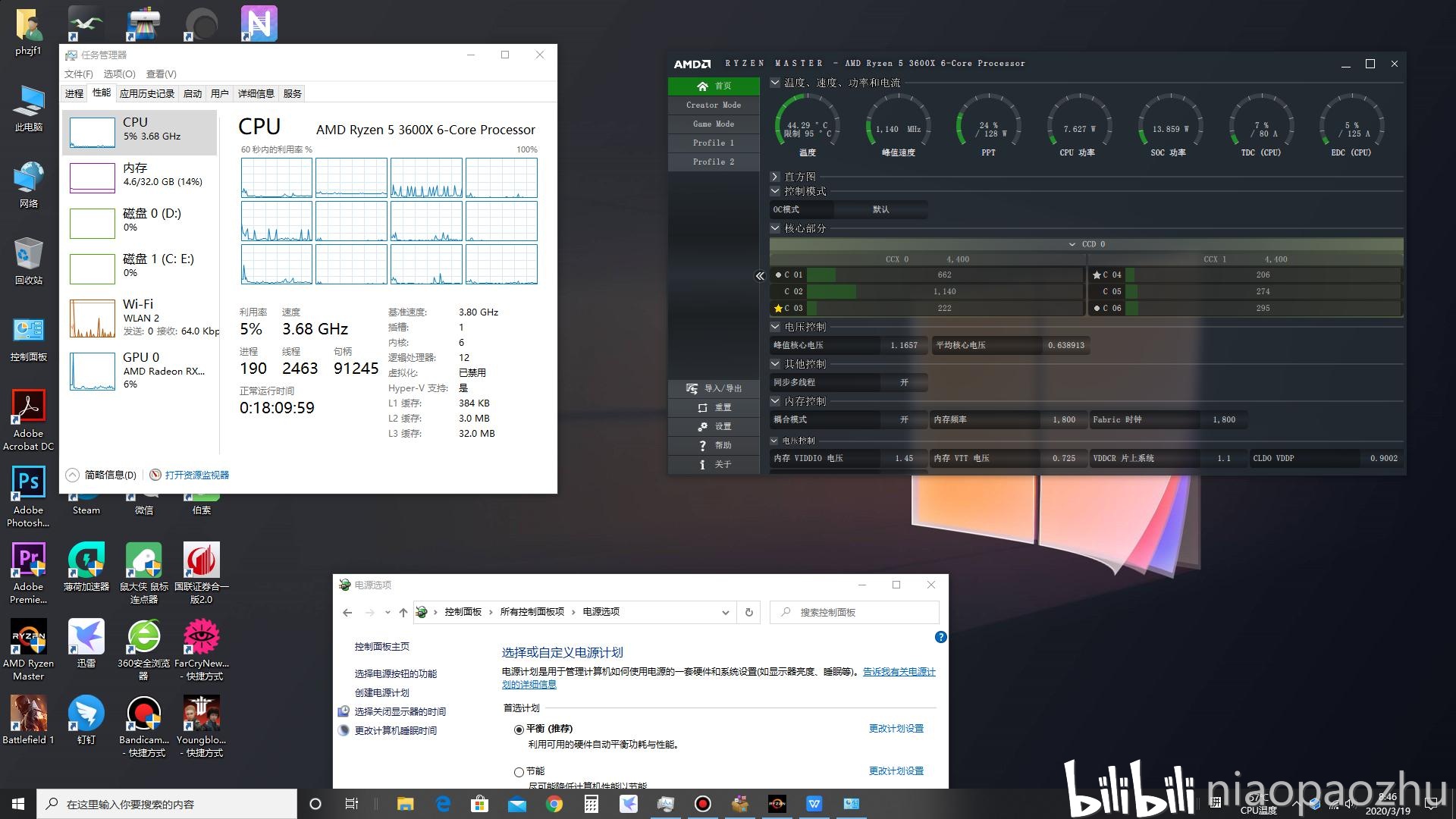Select Game Mode in Ryzen Master
This screenshot has height=819, width=1456.
coord(714,124)
